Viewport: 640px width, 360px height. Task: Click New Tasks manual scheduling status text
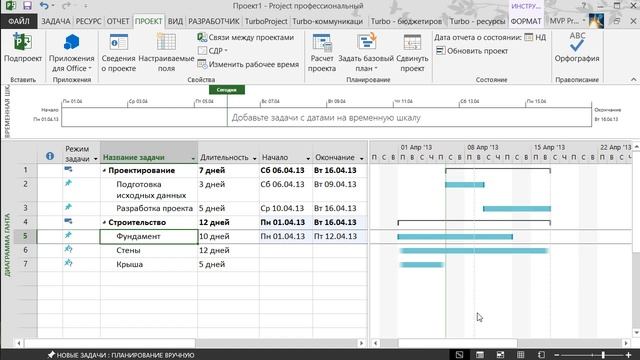[x=121, y=355]
